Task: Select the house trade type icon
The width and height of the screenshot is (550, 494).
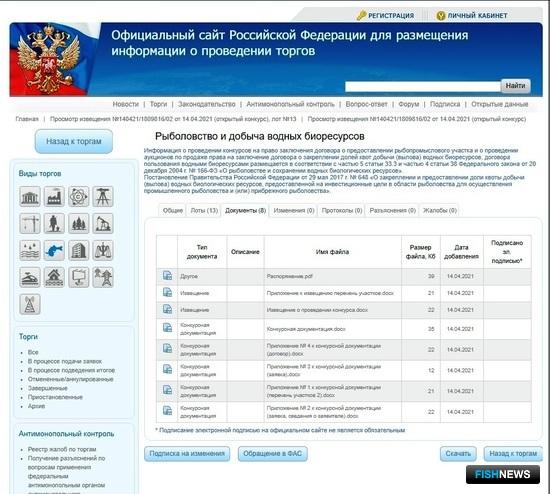Action: tap(54, 278)
